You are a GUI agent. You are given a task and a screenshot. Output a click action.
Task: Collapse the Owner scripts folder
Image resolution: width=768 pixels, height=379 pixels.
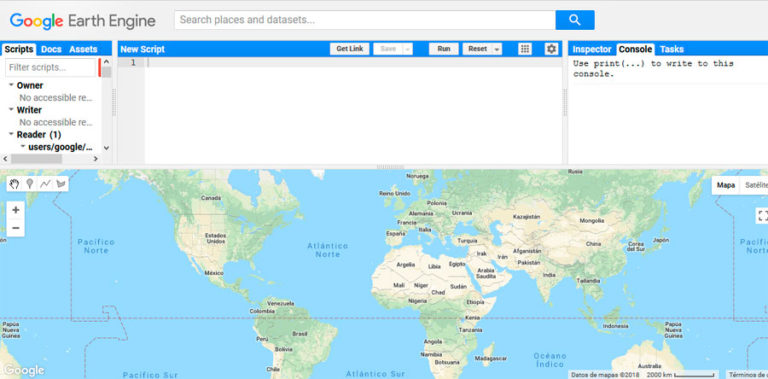[x=11, y=85]
